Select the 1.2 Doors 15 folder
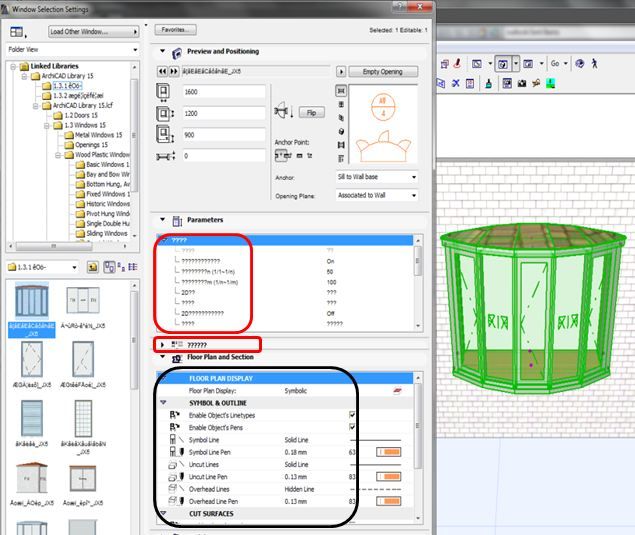 81,115
